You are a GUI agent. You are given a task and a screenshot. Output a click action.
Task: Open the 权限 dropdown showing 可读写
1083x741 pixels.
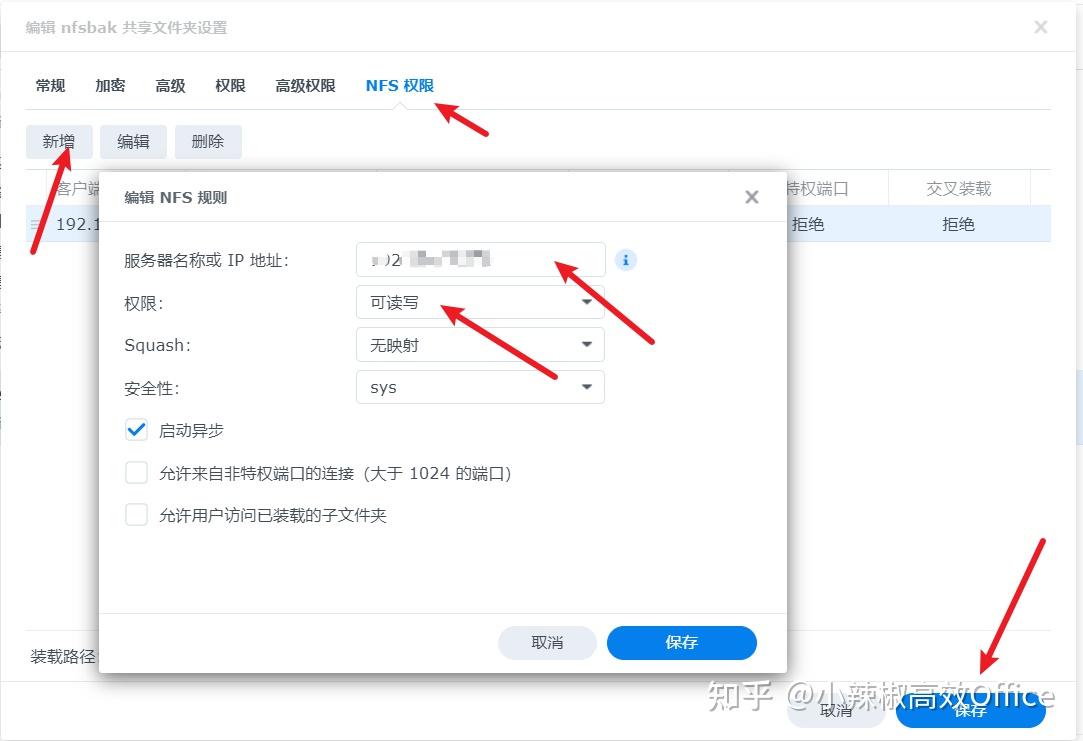tap(480, 302)
